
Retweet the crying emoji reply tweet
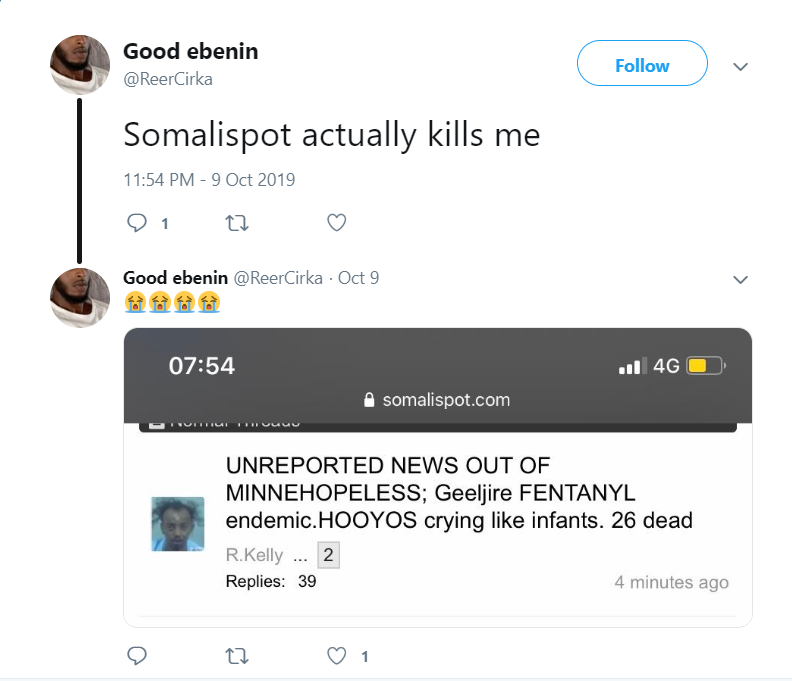tap(236, 656)
